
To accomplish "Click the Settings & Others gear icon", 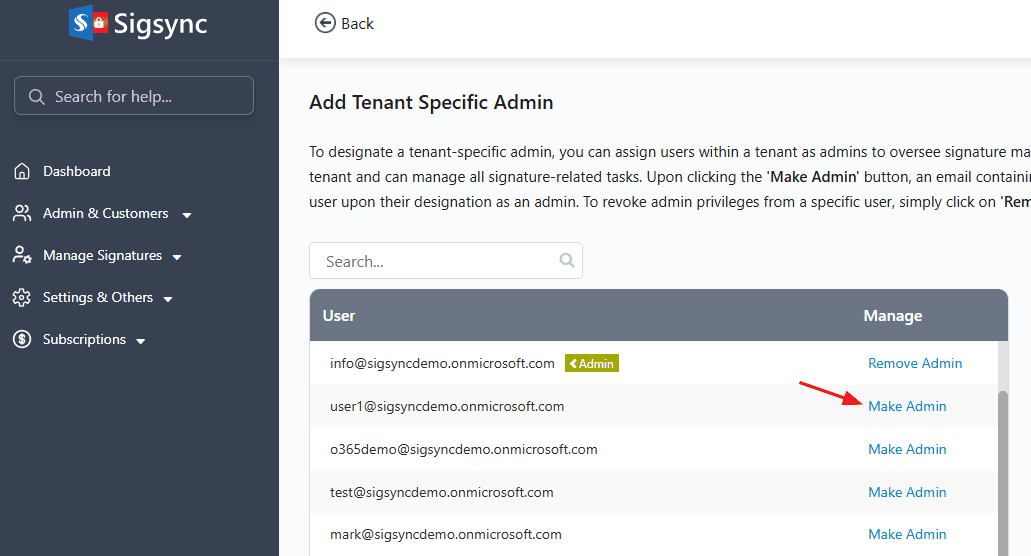I will click(22, 297).
